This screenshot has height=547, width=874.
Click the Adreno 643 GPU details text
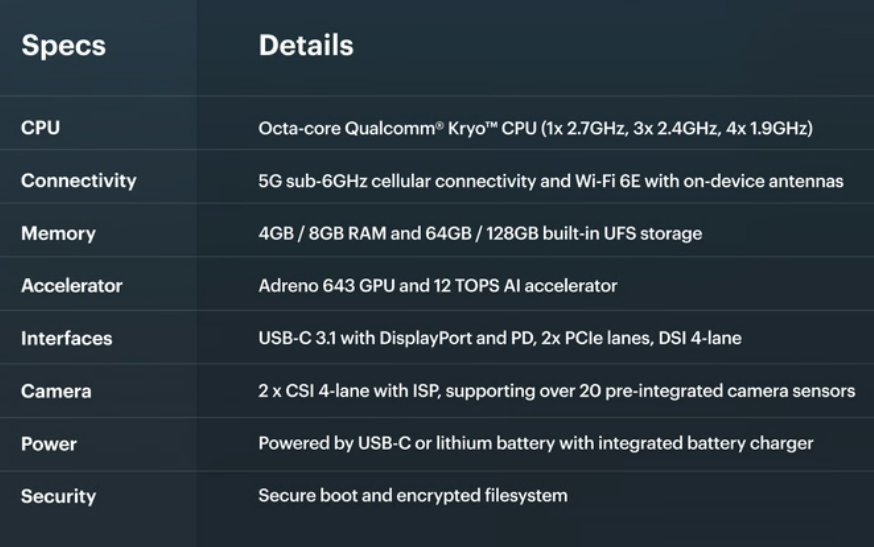[x=438, y=285]
